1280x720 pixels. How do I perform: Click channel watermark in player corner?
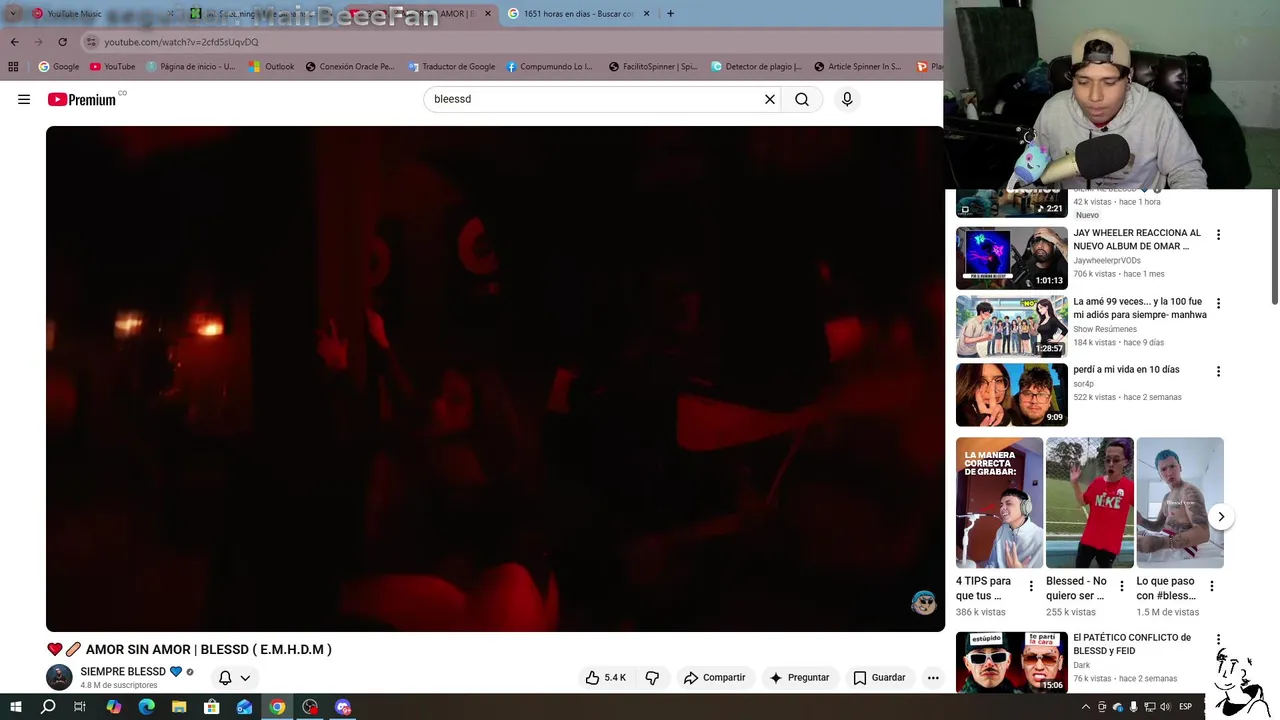pyautogui.click(x=923, y=602)
